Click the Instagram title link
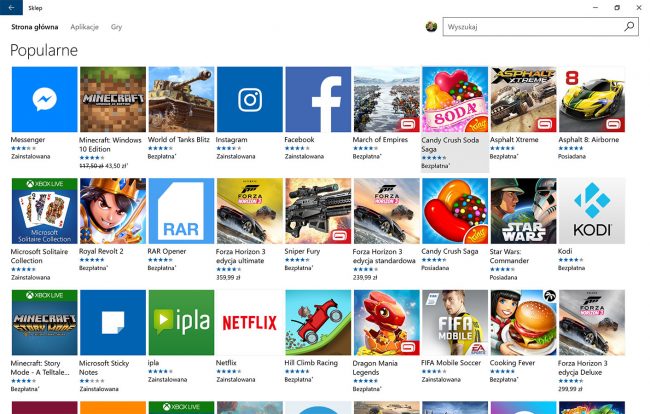 click(231, 140)
